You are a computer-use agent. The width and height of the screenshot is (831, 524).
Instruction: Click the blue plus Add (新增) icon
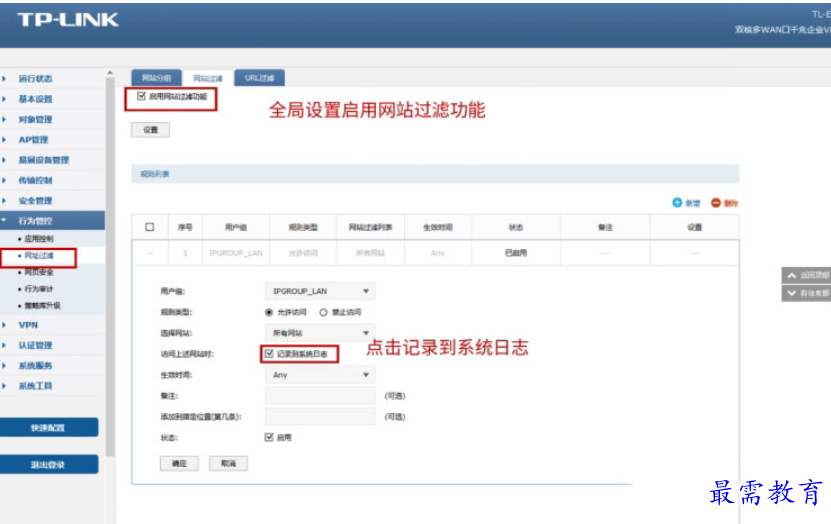pos(677,202)
